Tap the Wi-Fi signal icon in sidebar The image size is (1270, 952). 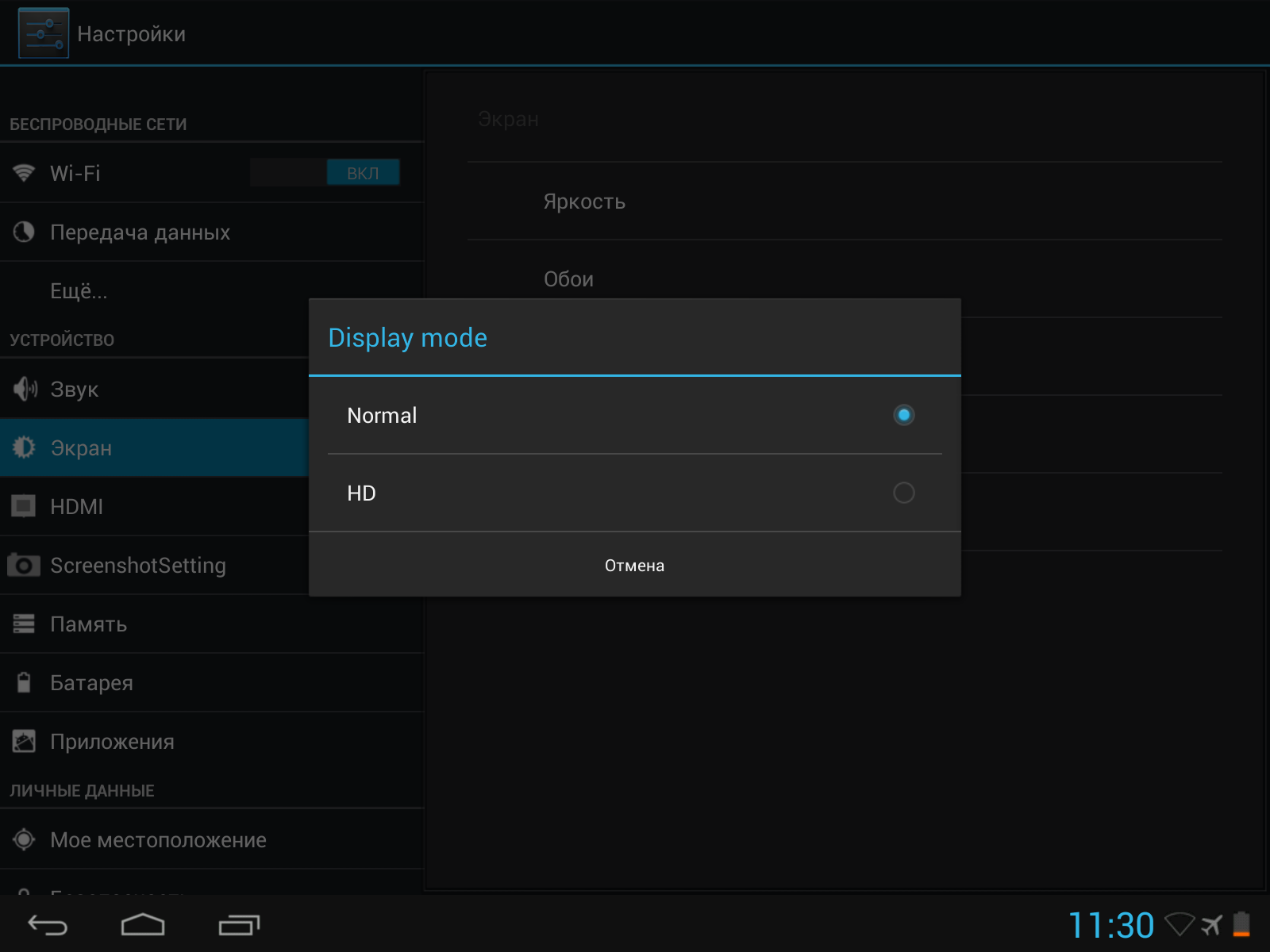coord(24,173)
